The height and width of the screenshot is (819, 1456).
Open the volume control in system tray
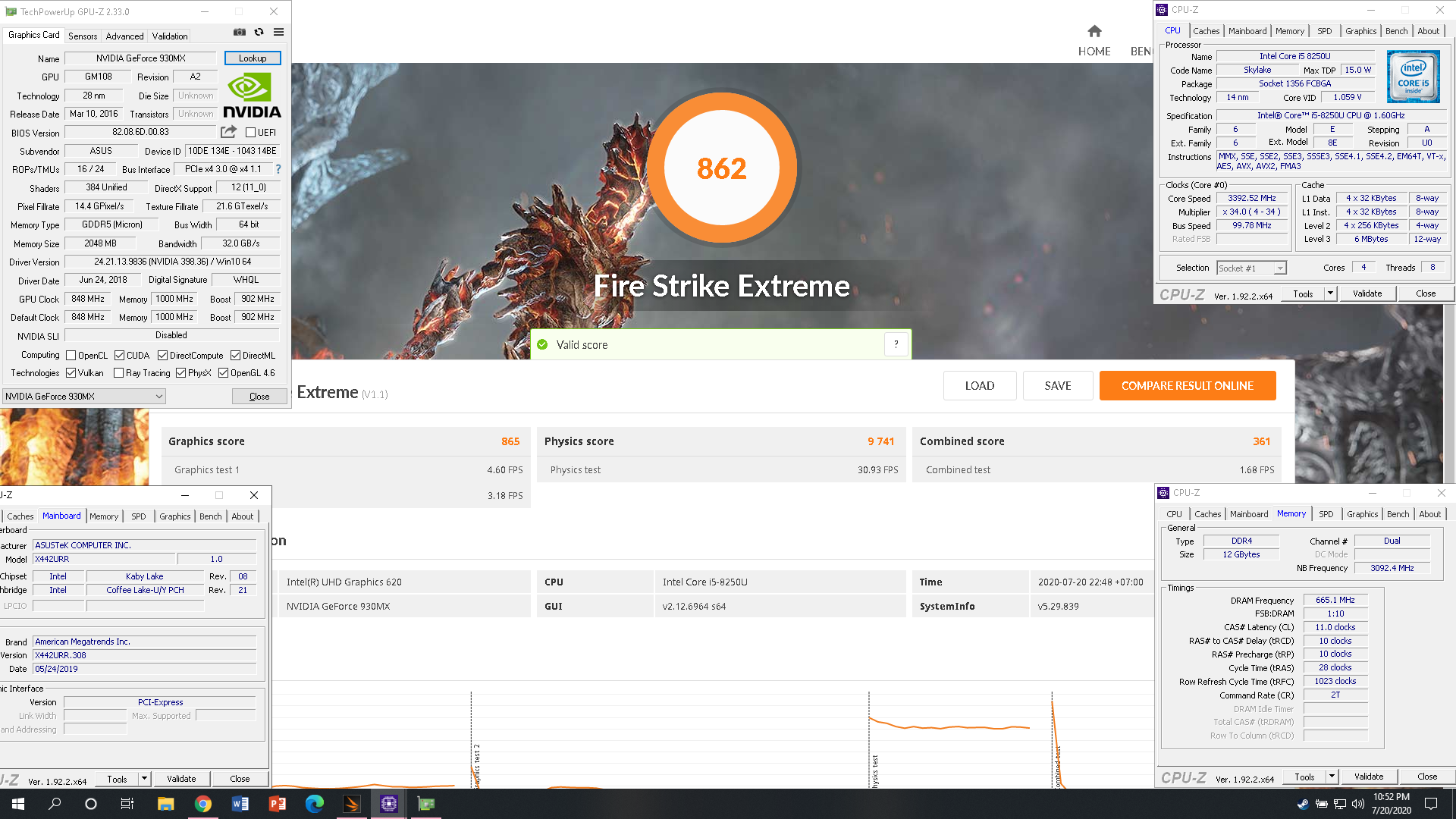click(1357, 804)
